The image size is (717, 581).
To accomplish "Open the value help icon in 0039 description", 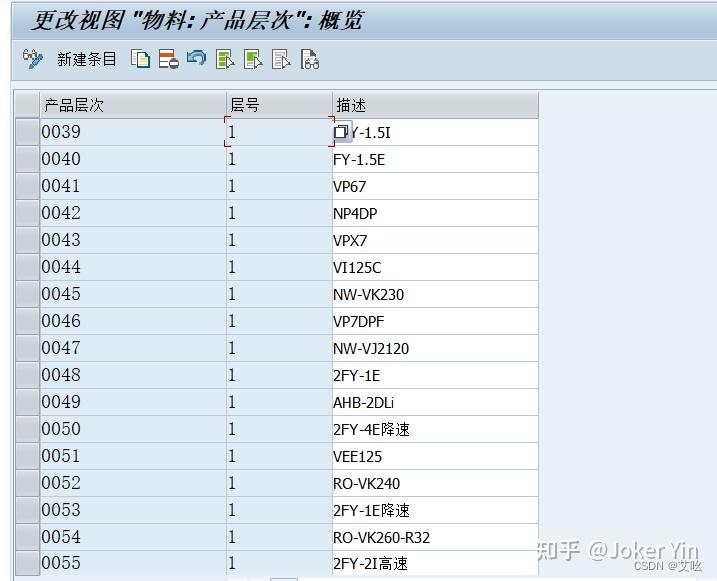I will [343, 132].
